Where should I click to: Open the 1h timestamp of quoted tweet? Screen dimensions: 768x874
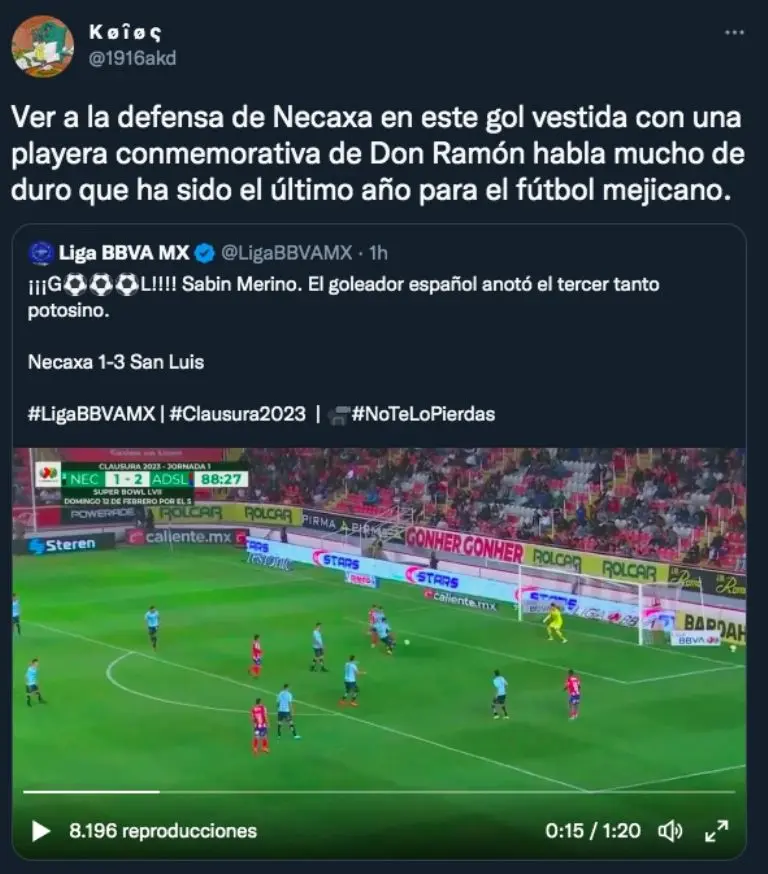click(x=378, y=253)
